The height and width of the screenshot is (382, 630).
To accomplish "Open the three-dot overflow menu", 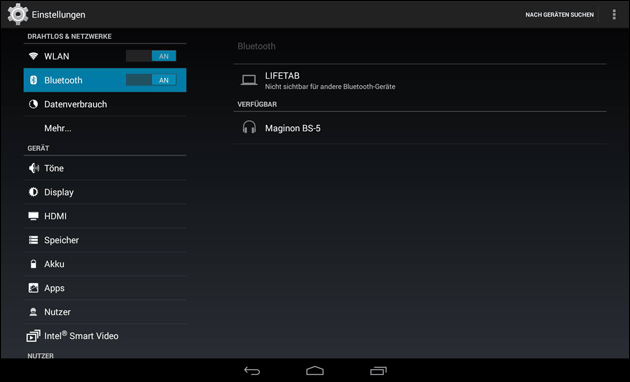I will click(614, 14).
